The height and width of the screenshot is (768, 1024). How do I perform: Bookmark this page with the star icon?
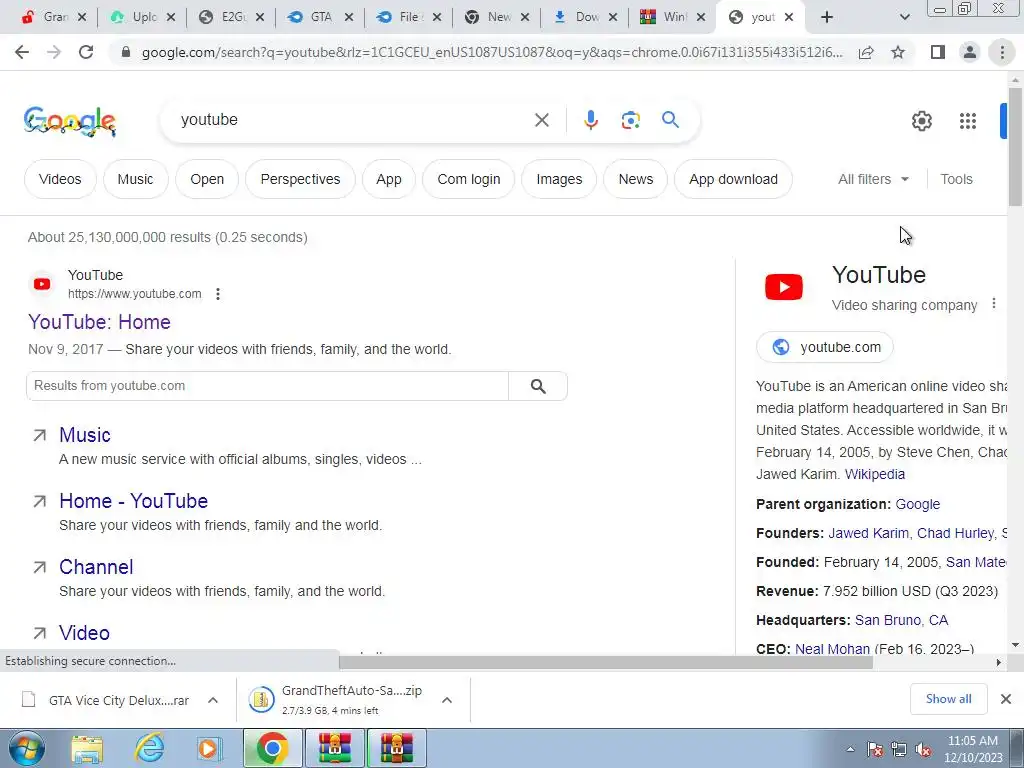898,52
